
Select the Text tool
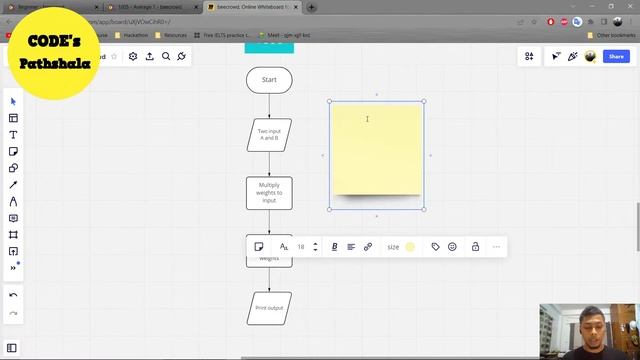click(13, 135)
